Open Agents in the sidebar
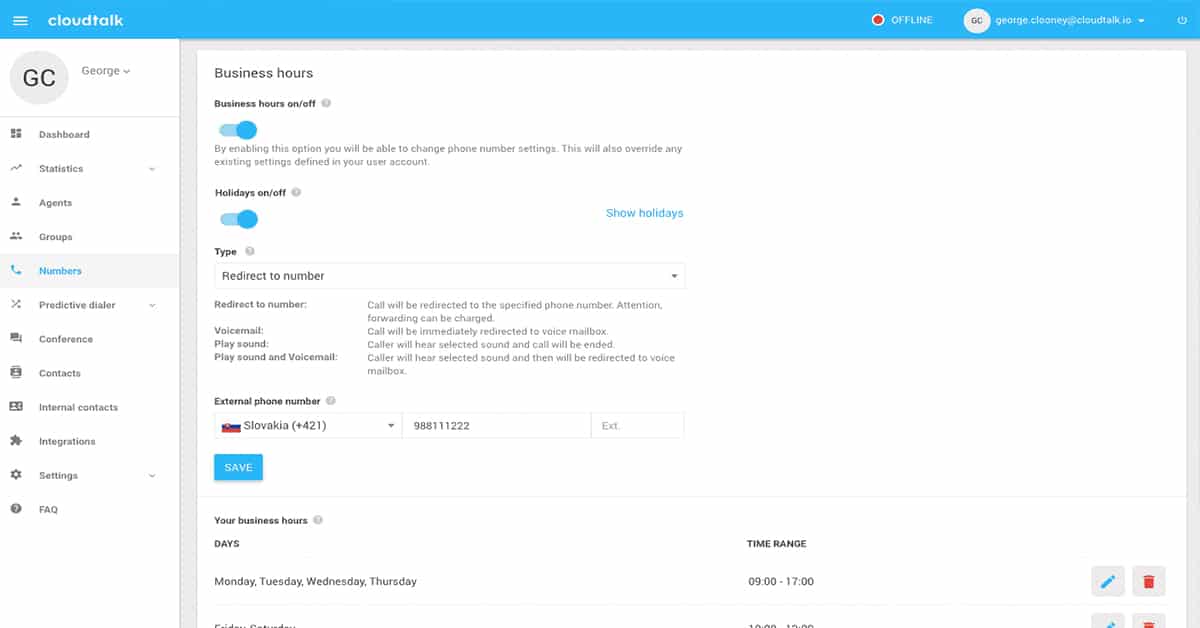Screen dimensions: 1200x628 [55, 203]
